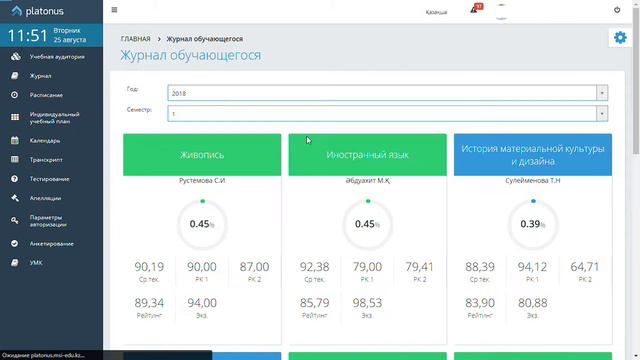640x360 pixels.
Task: Open the hamburger menu icon
Action: (x=114, y=10)
